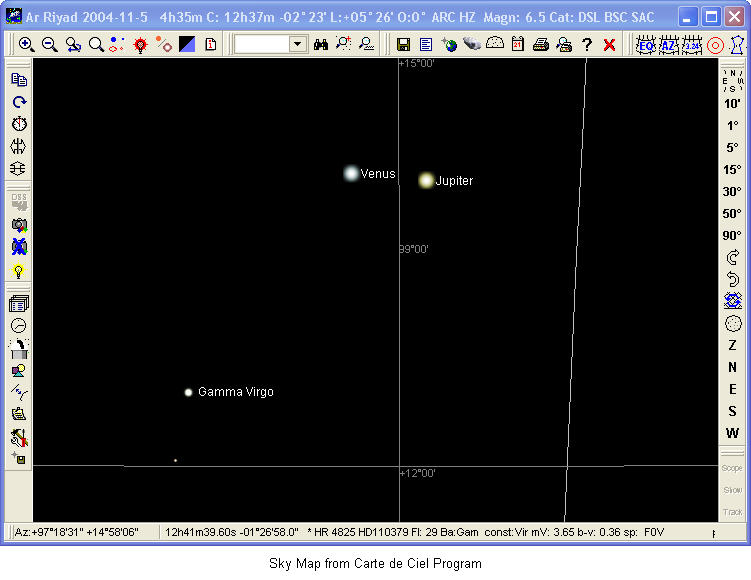751x580 pixels.
Task: Click the printer icon
Action: click(541, 45)
